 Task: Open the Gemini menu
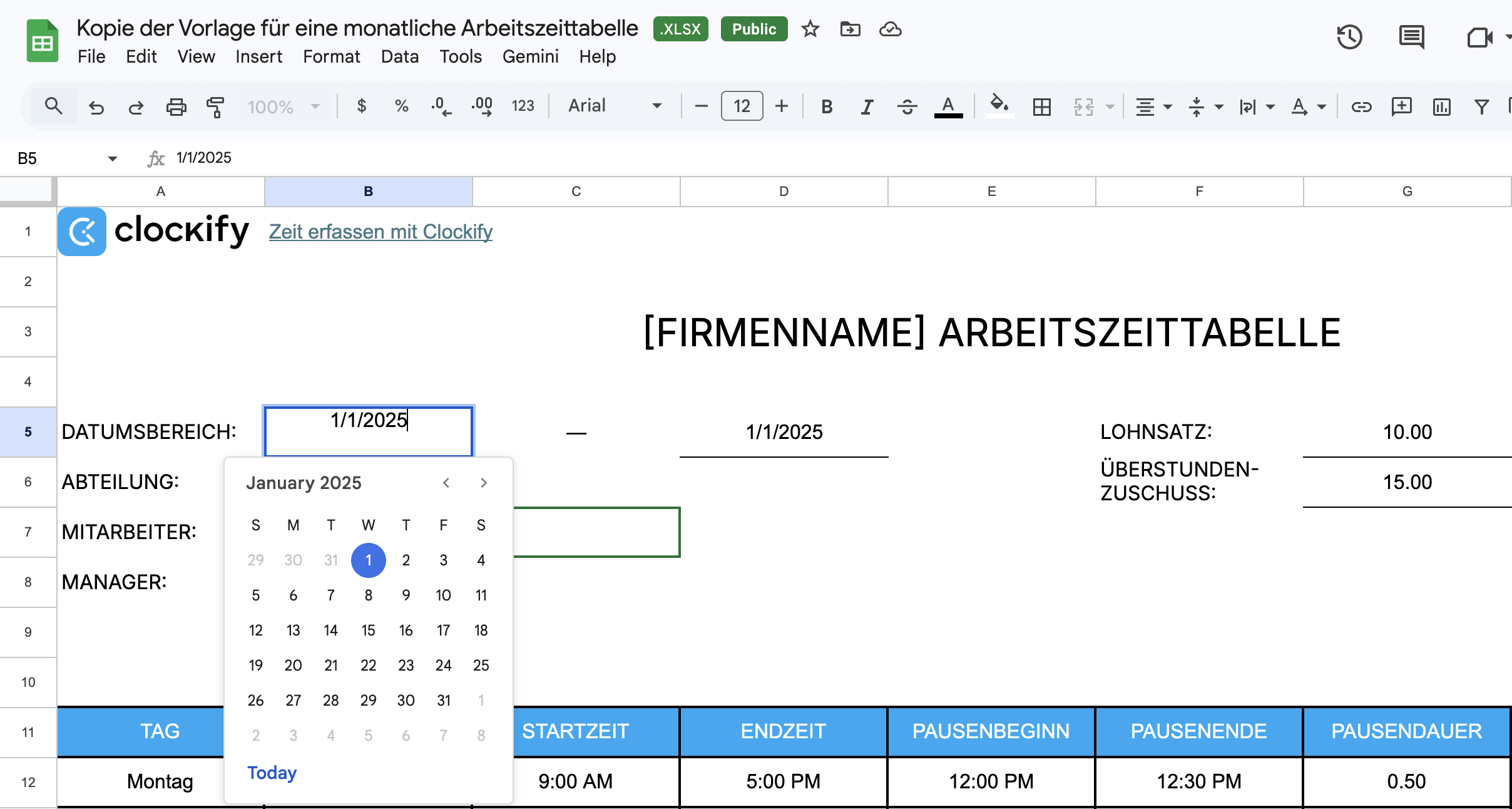click(530, 56)
